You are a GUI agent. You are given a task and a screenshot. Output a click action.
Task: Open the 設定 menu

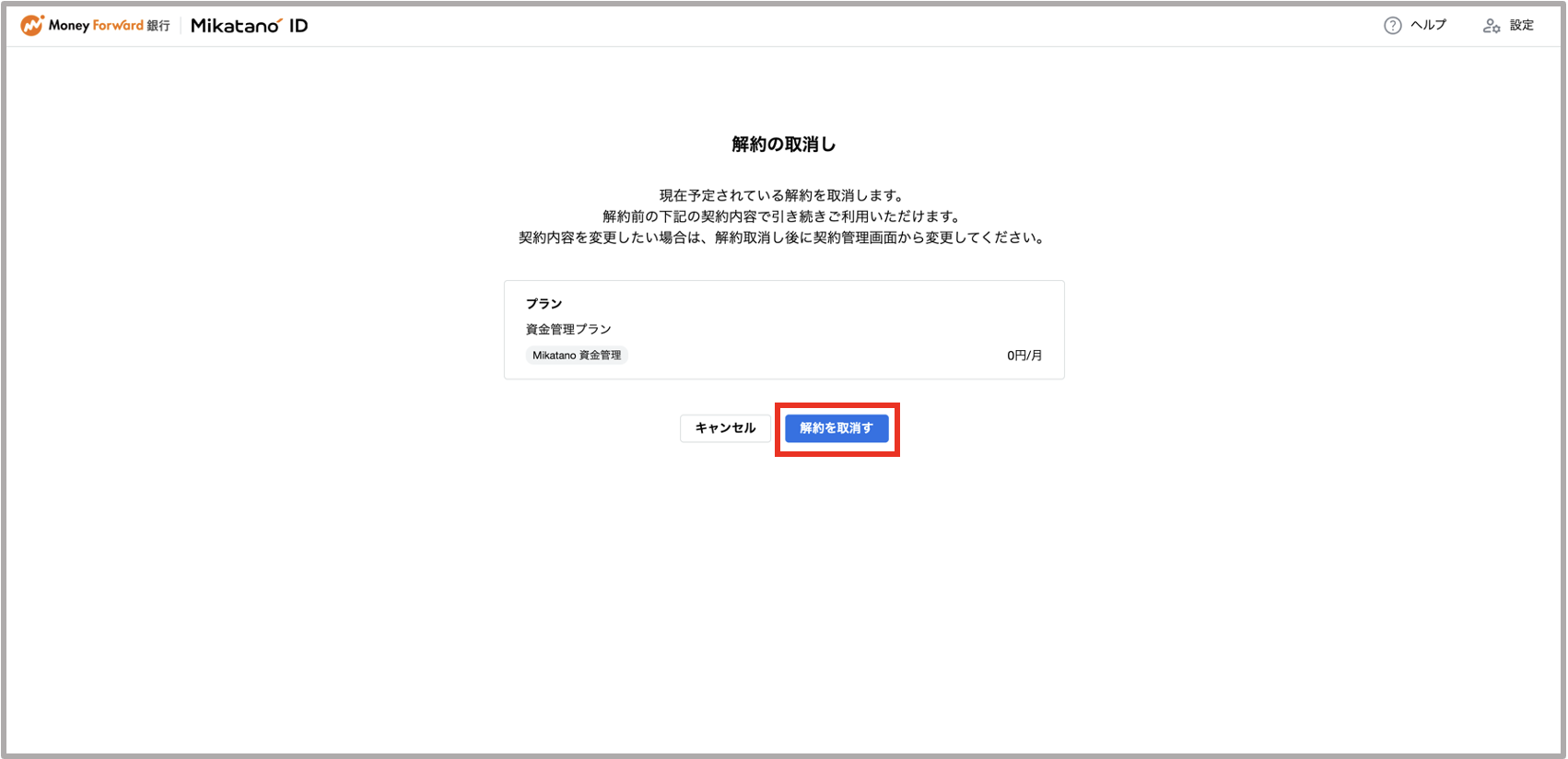1522,25
